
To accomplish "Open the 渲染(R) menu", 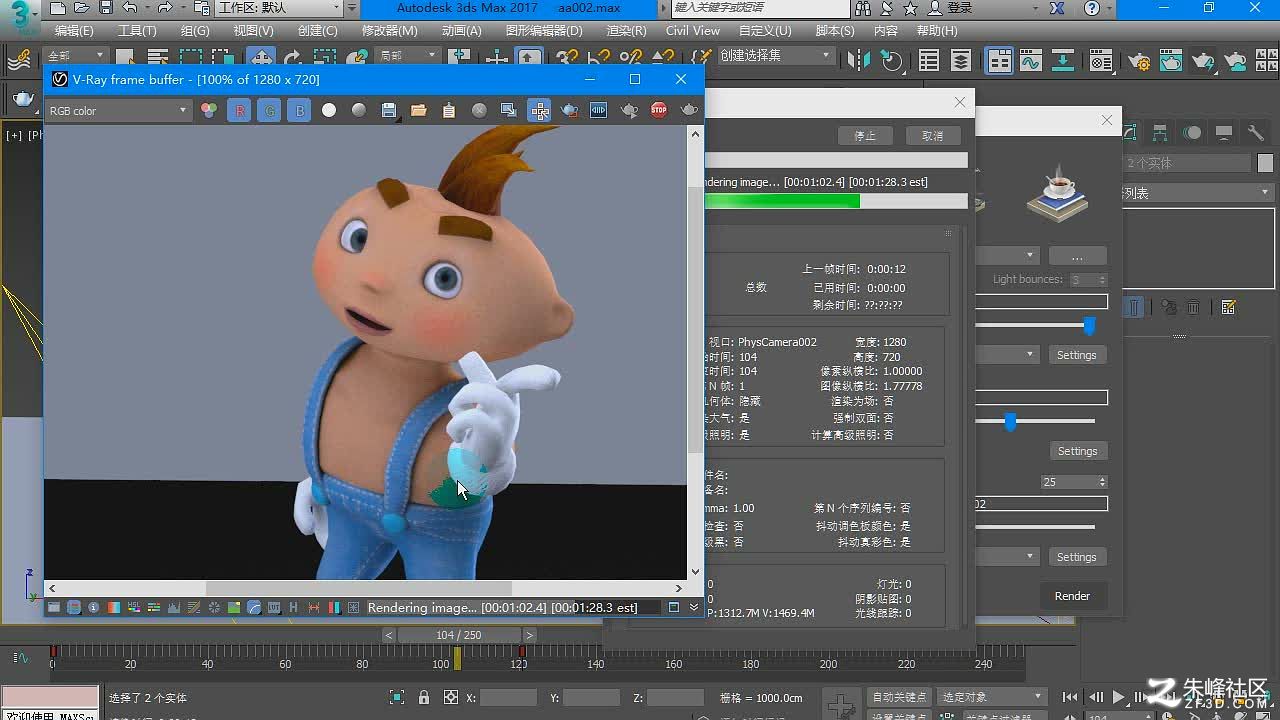I will coord(626,31).
